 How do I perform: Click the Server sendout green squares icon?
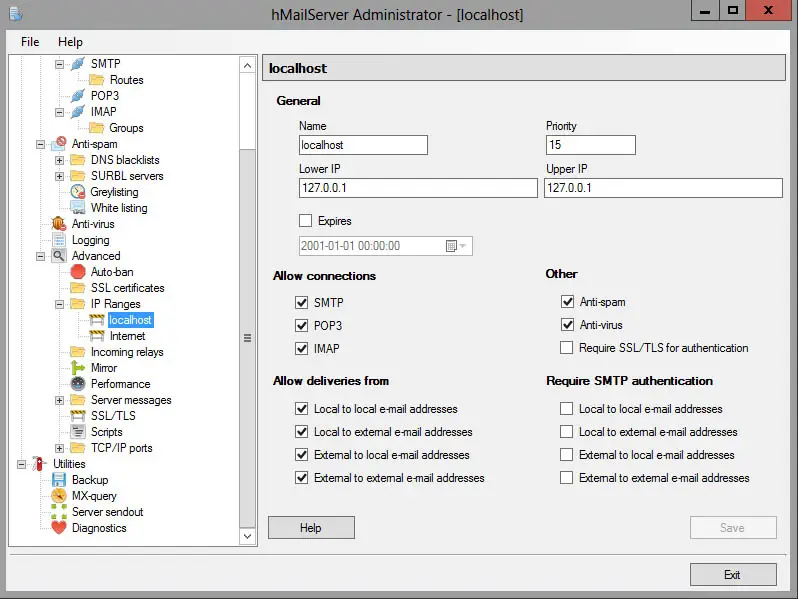(x=59, y=511)
